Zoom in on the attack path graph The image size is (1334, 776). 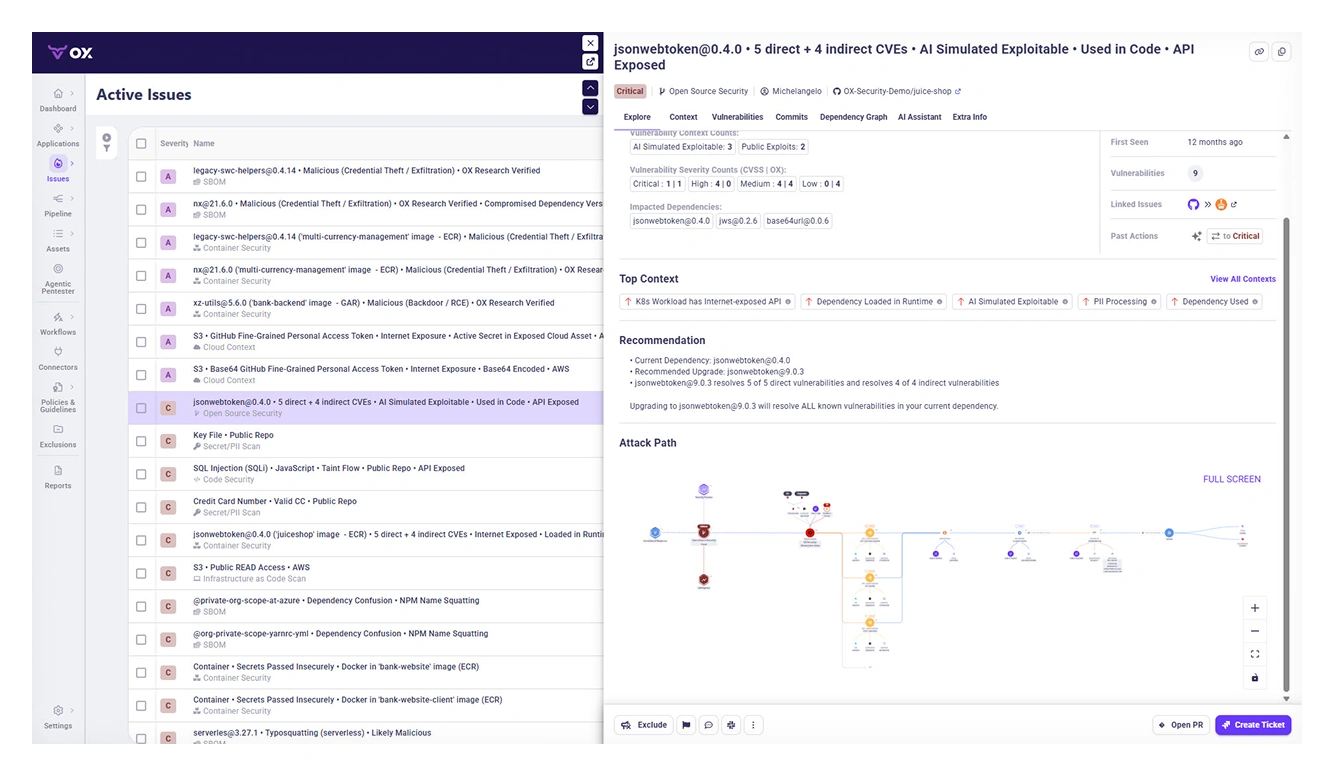coord(1255,608)
